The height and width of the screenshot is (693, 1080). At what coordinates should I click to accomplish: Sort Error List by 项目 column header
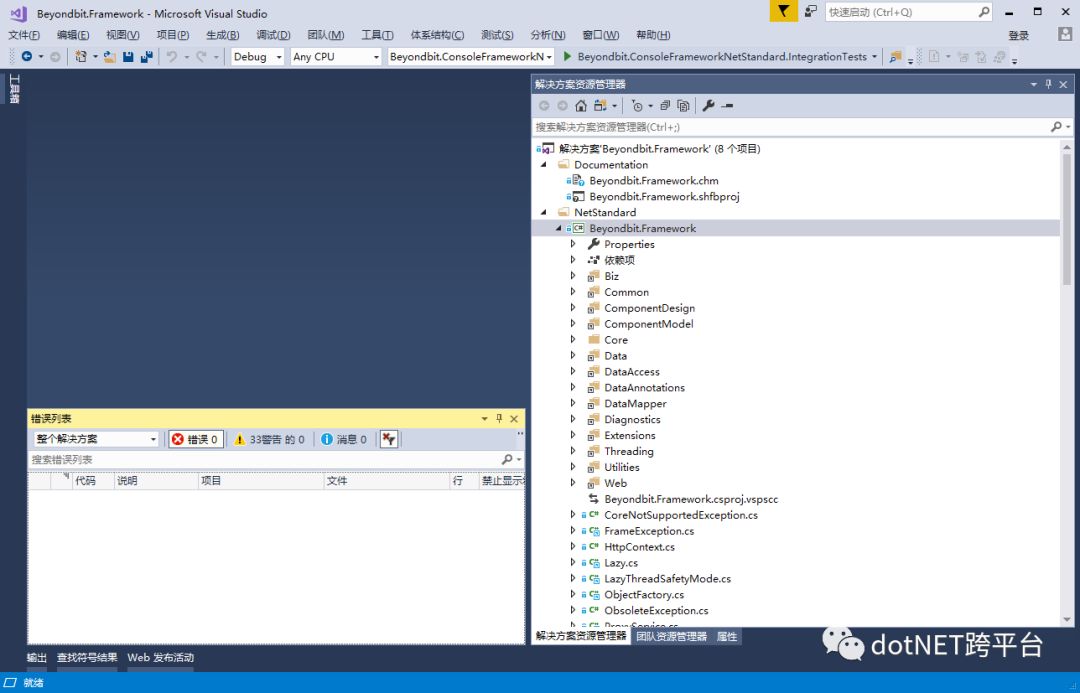[x=260, y=481]
